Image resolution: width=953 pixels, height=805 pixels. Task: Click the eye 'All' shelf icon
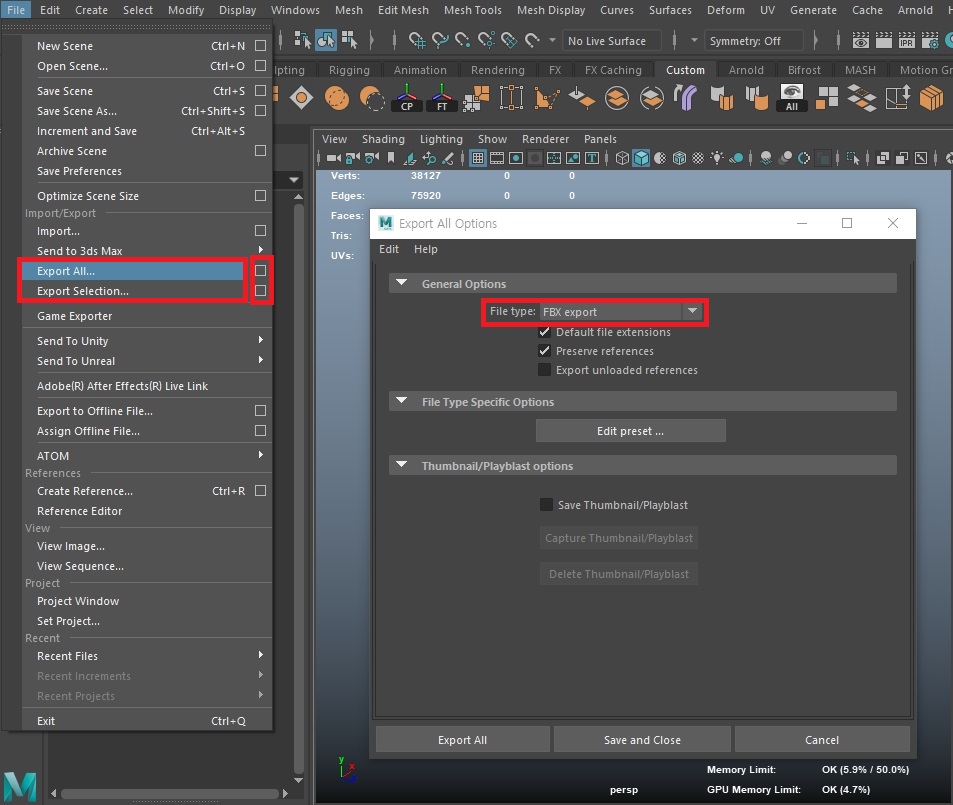coord(791,98)
